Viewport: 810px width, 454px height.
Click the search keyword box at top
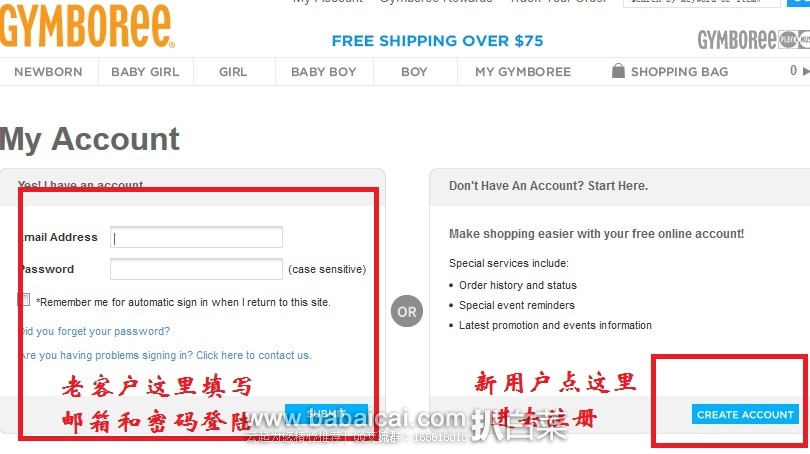coord(702,2)
